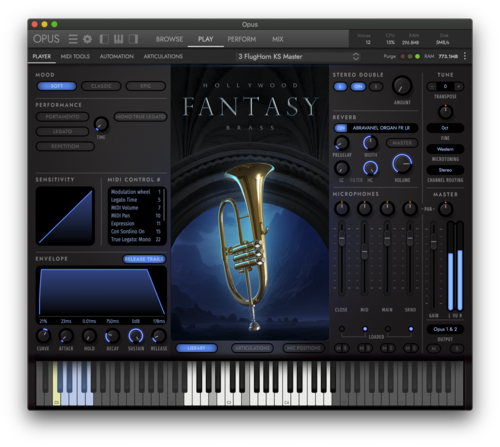Mute the master output with M
500x447 pixels.
[x=434, y=349]
